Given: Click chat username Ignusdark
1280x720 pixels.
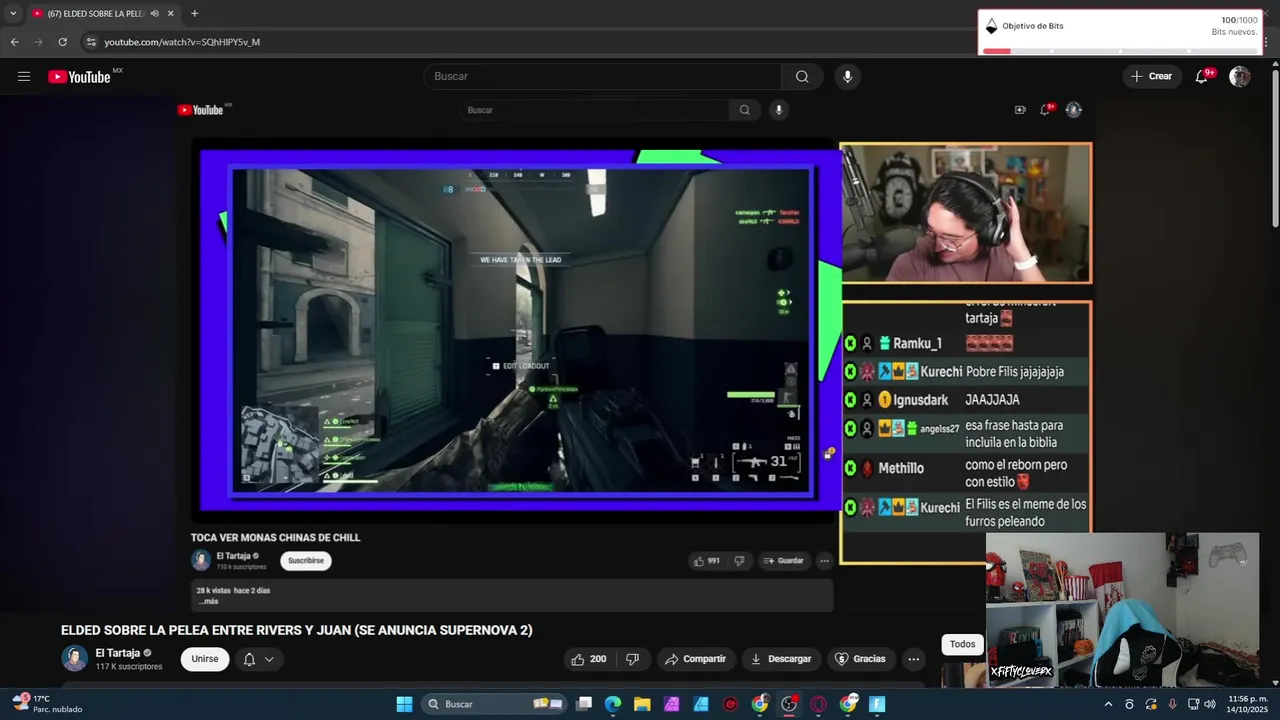Looking at the screenshot, I should 920,400.
